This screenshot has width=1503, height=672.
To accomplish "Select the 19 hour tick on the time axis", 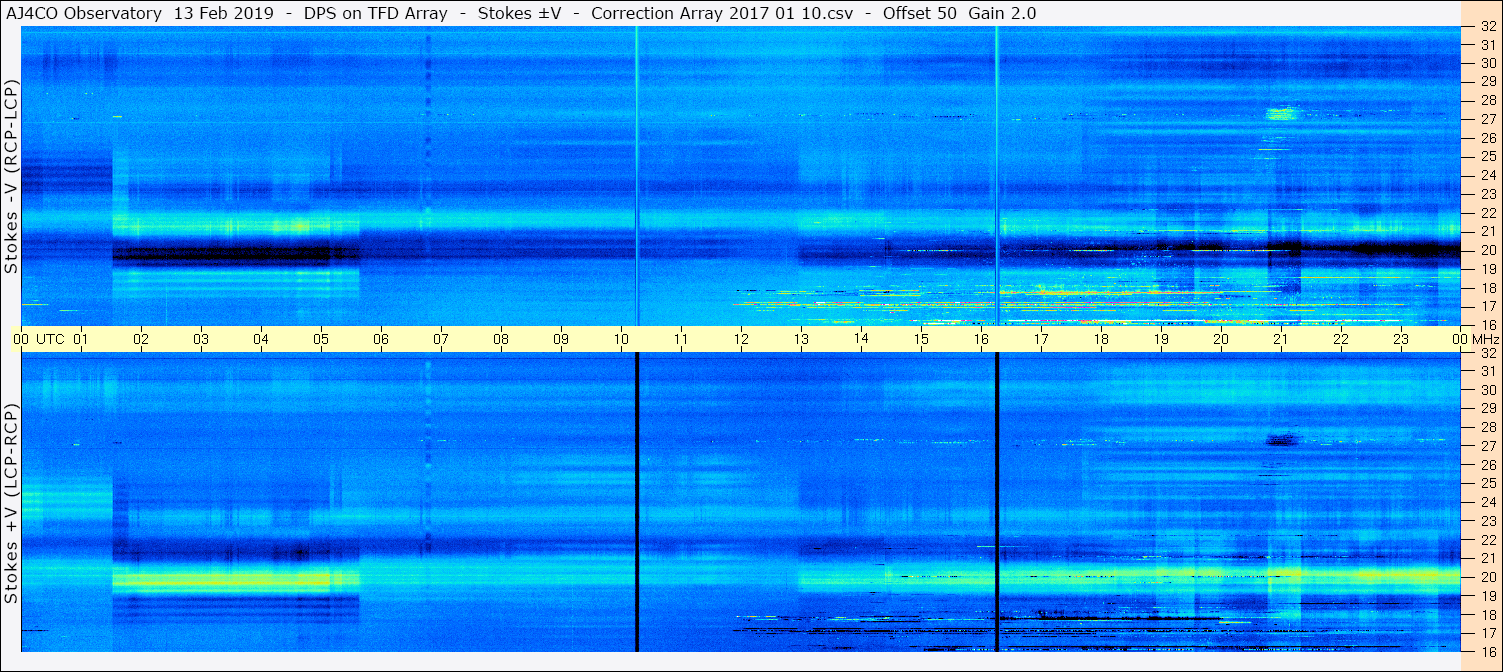I will pyautogui.click(x=1161, y=339).
